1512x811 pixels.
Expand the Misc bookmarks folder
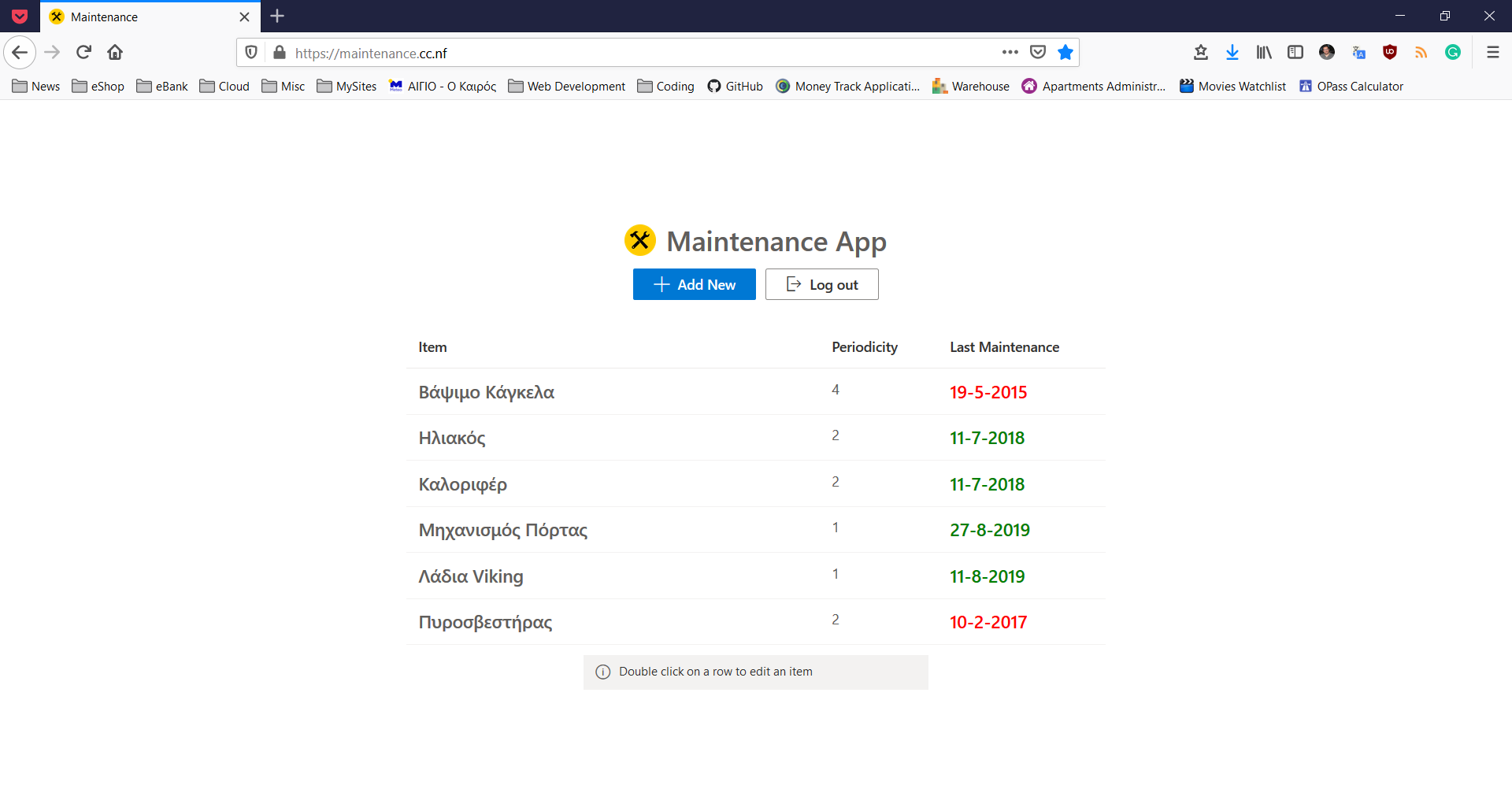(283, 86)
